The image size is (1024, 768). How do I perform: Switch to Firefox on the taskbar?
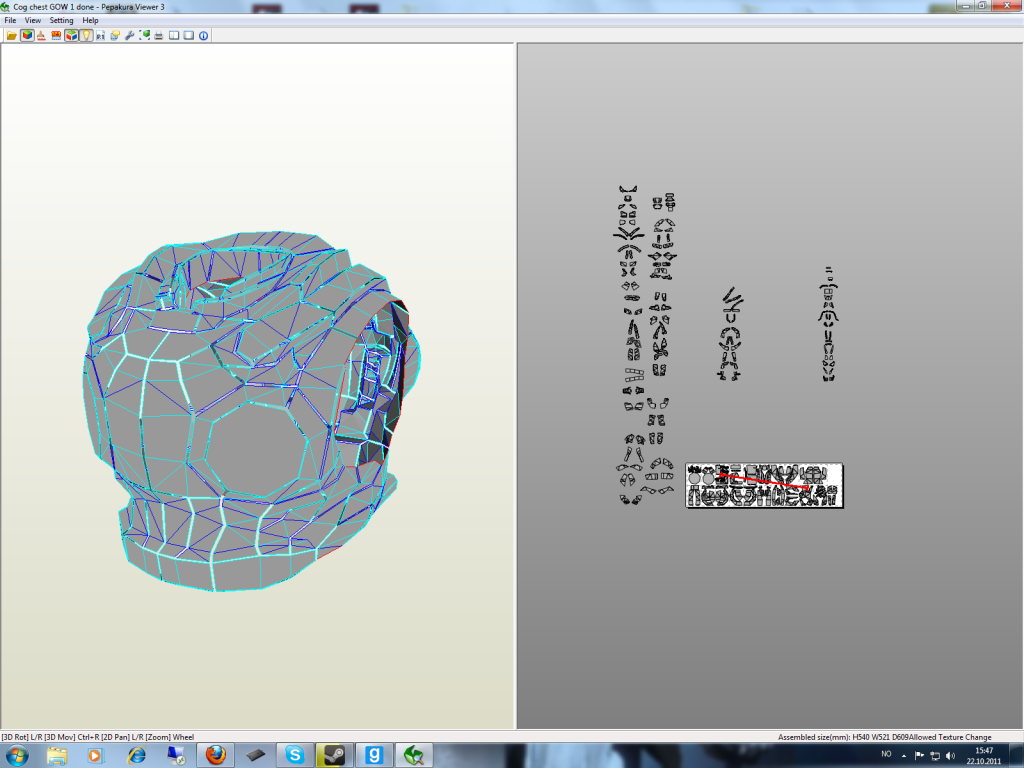click(216, 756)
